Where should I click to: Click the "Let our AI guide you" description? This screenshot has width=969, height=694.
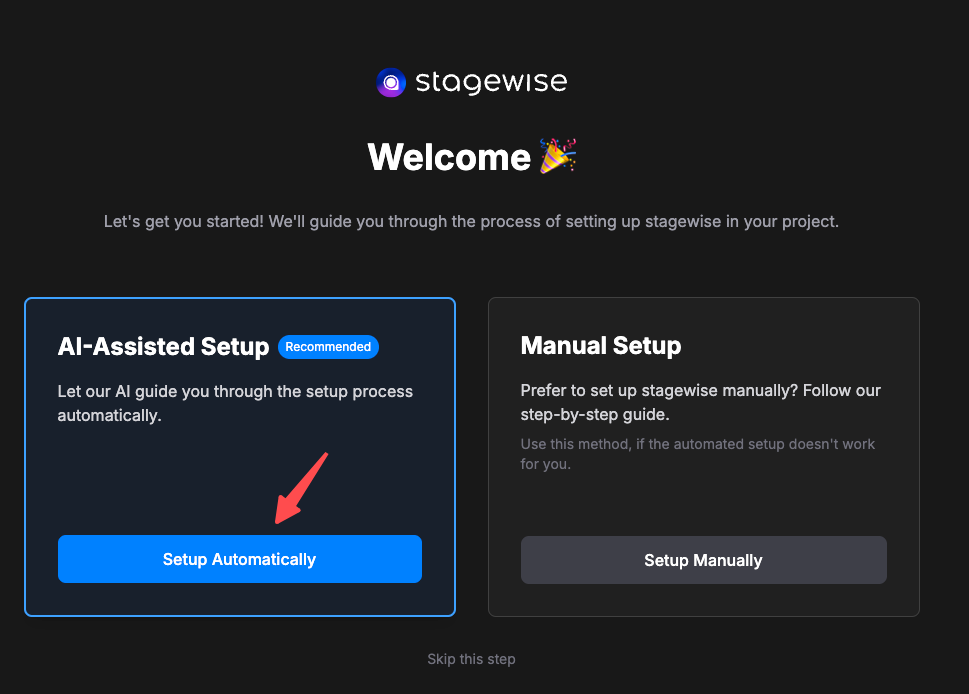click(235, 391)
